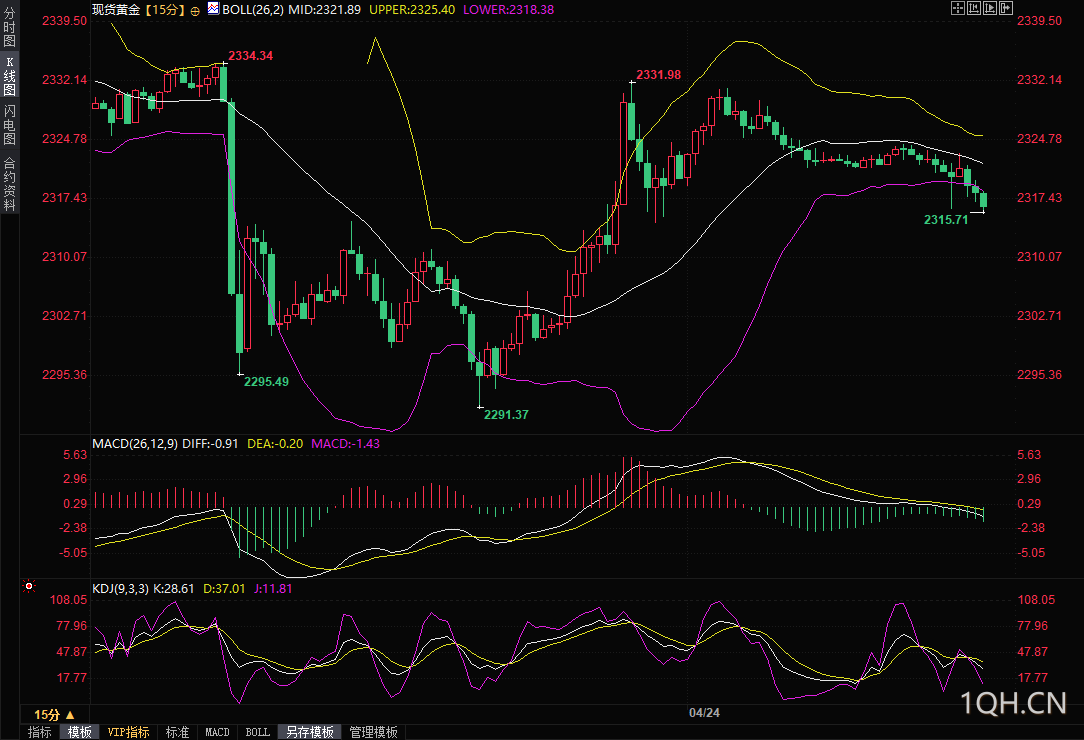Click 管理模板 to manage templates
Viewport: 1084px width, 740px height.
[373, 732]
